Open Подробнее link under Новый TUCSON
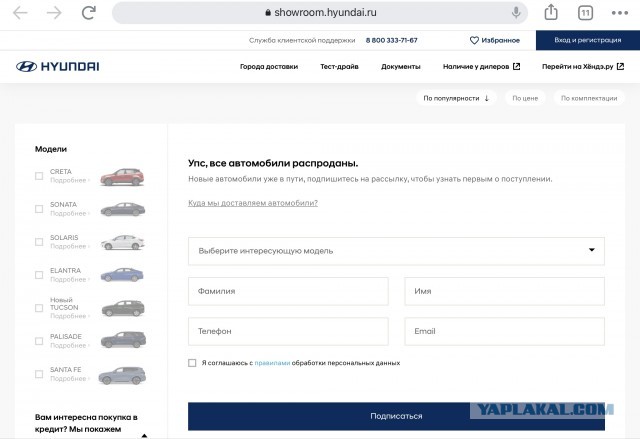 tap(69, 316)
